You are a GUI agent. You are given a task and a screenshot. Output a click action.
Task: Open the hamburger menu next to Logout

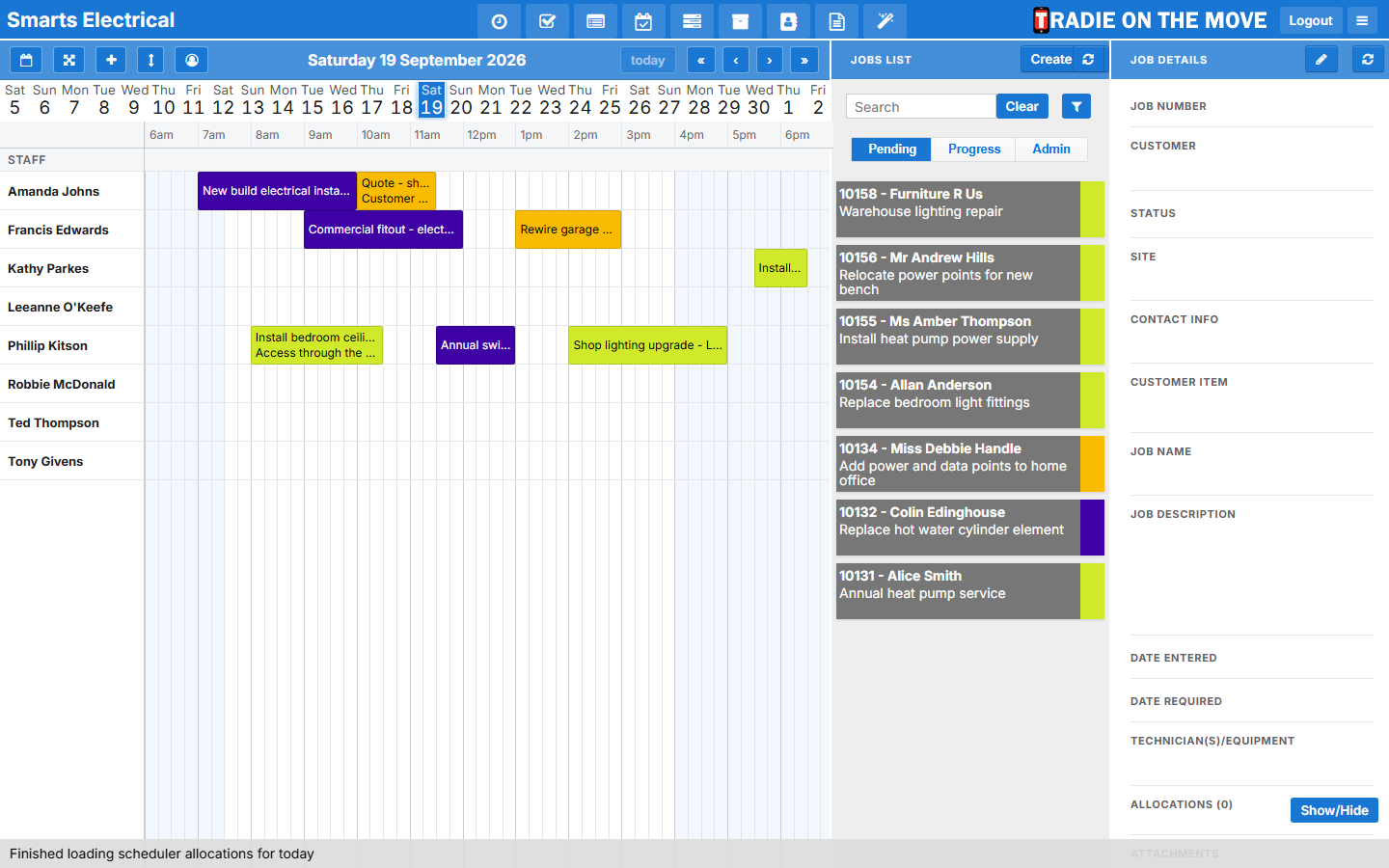click(1362, 20)
